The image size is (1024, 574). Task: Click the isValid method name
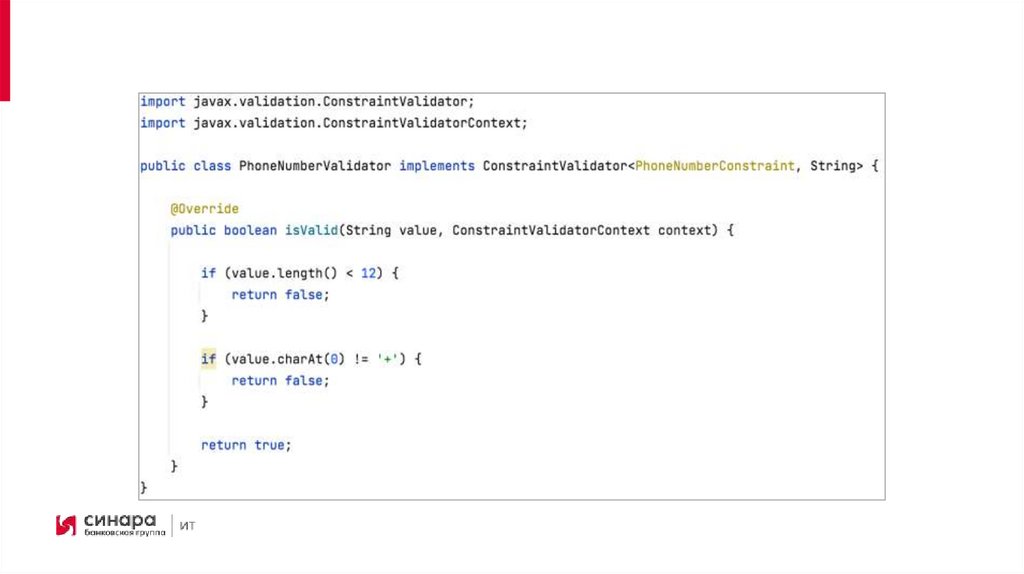click(x=310, y=230)
